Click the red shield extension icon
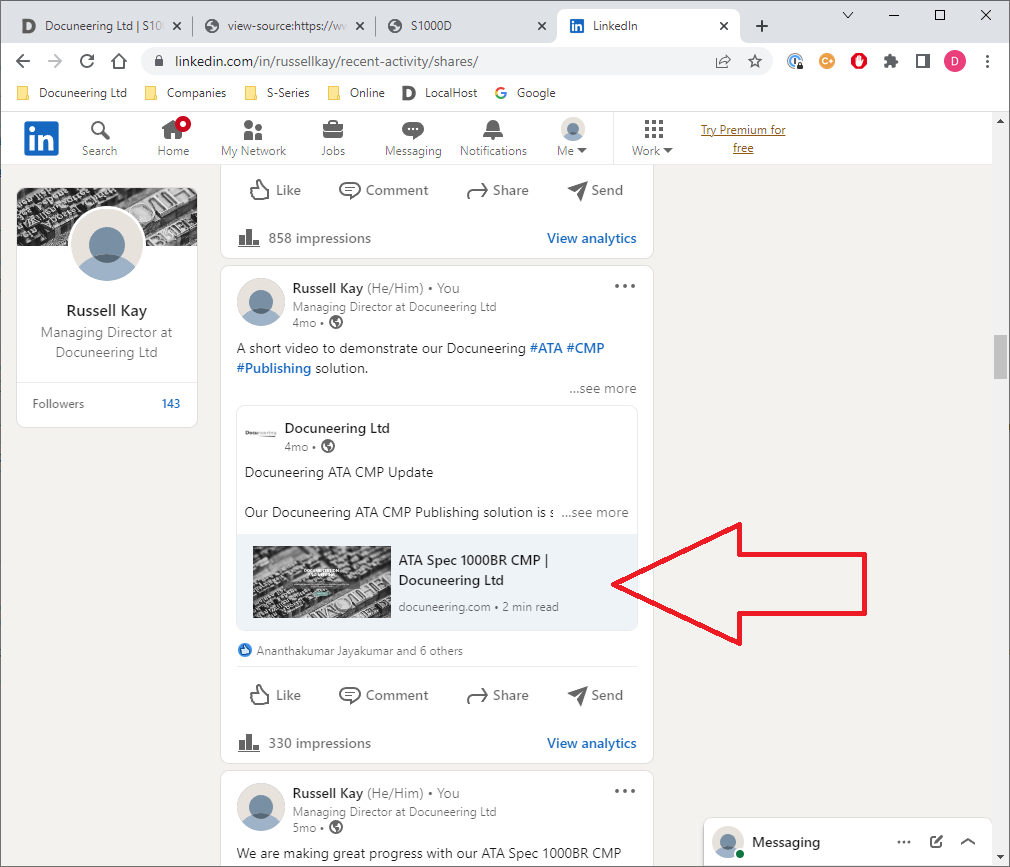This screenshot has width=1010, height=867. tap(859, 61)
